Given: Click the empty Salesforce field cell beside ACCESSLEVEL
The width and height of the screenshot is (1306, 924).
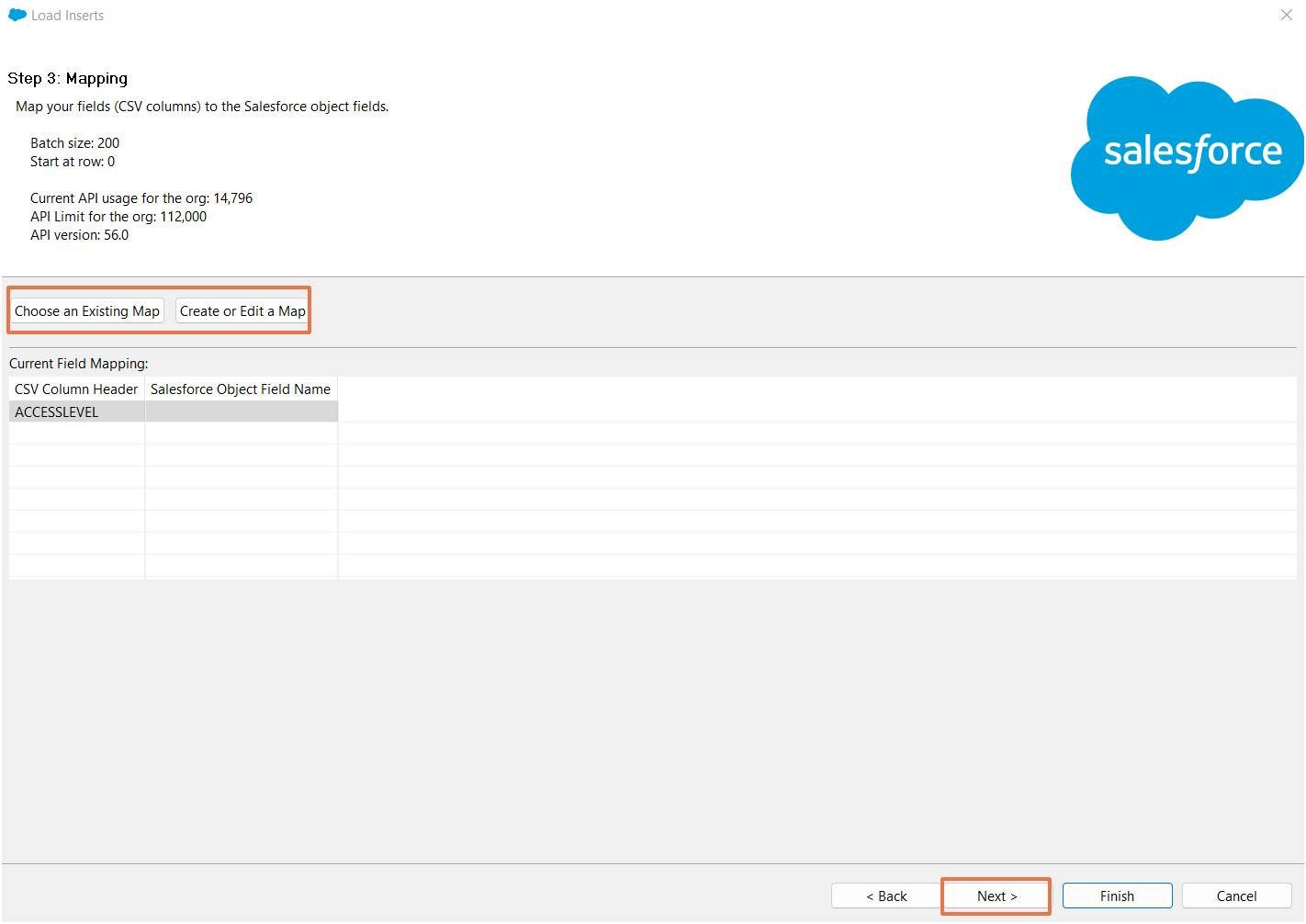Looking at the screenshot, I should tap(242, 411).
